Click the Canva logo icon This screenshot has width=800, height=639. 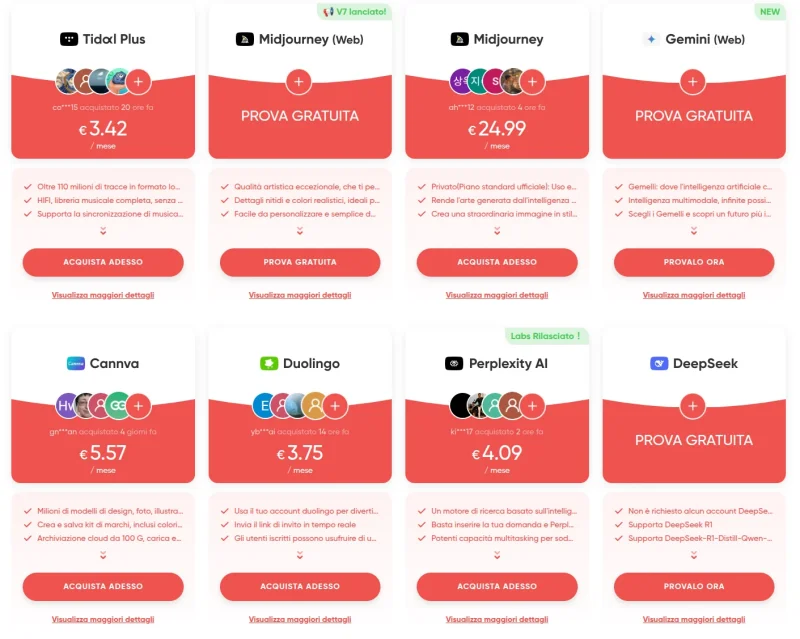point(75,363)
